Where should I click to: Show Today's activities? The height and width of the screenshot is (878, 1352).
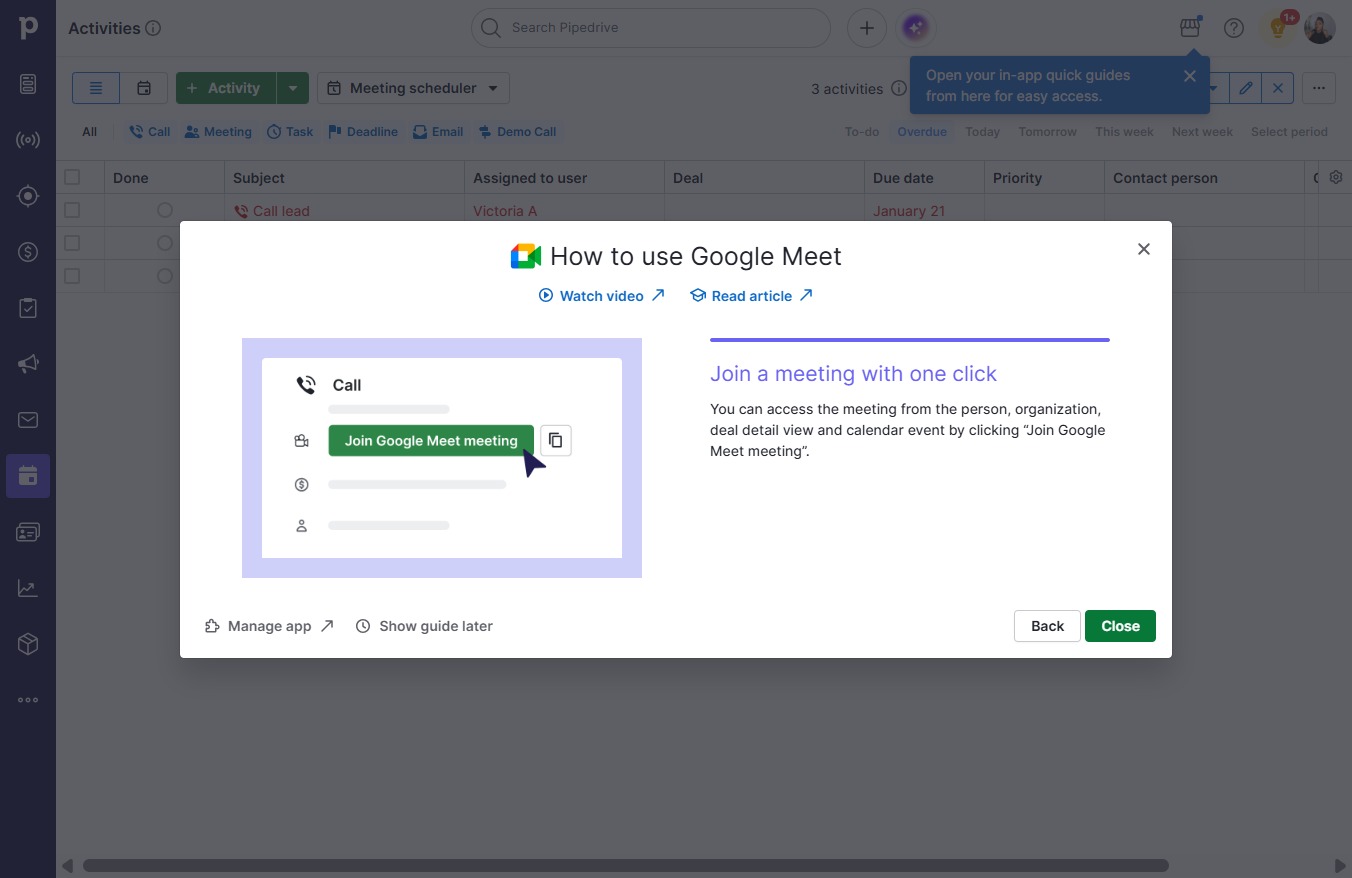(983, 132)
